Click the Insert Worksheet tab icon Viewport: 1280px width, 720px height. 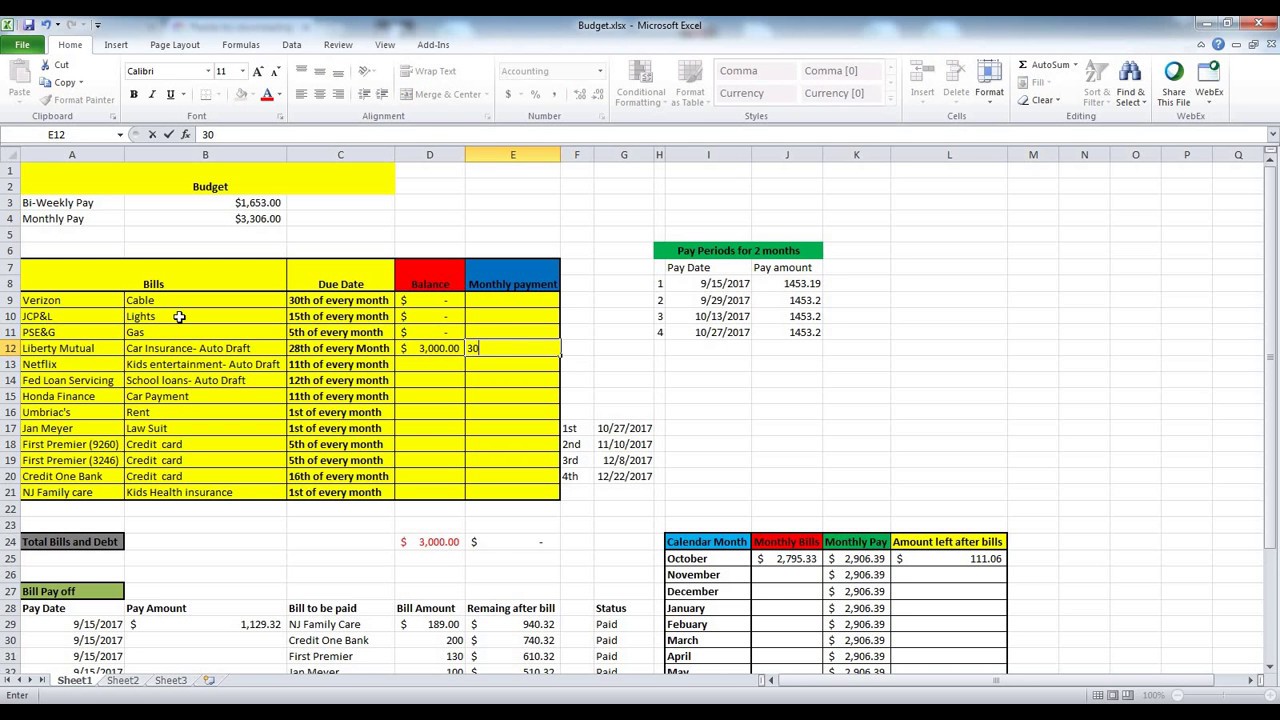(209, 681)
